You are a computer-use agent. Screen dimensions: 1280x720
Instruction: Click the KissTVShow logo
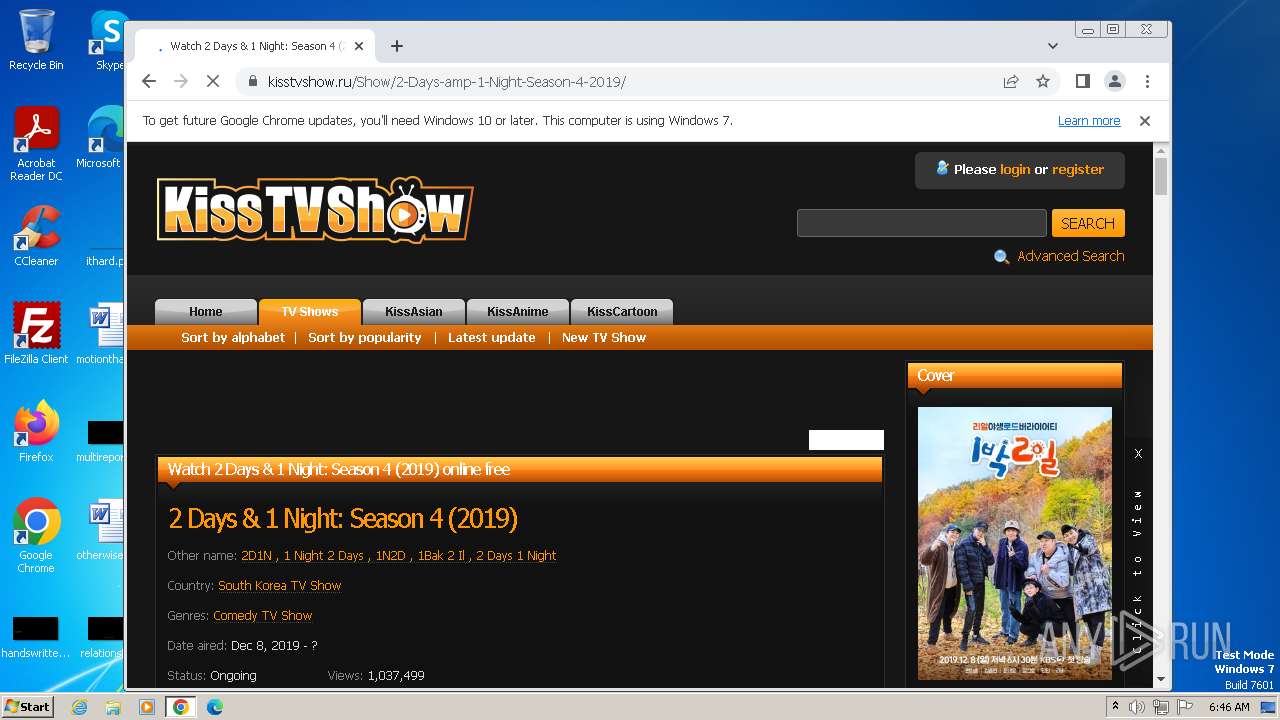(x=315, y=210)
